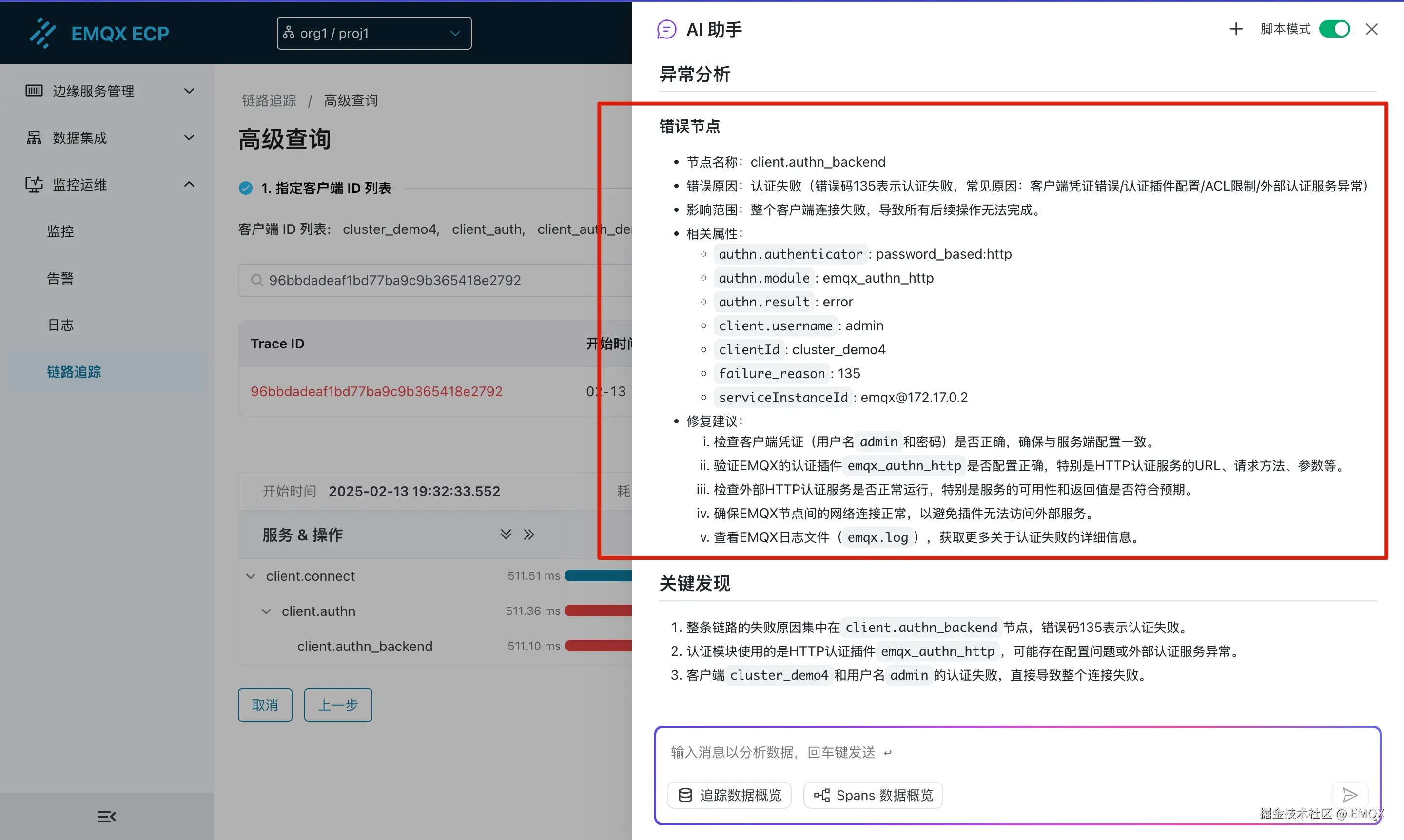Click the magnifier icon in the Trace ID search
This screenshot has width=1404, height=840.
coord(257,280)
